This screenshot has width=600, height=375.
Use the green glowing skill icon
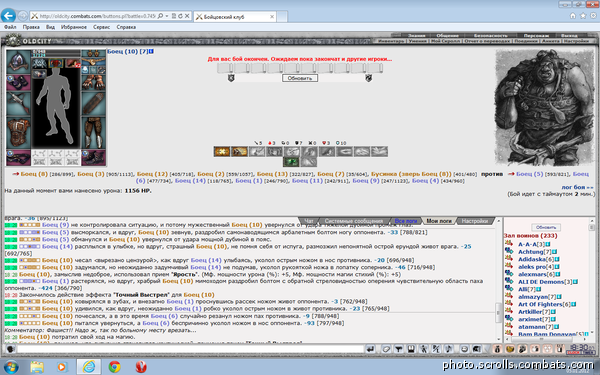[291, 162]
